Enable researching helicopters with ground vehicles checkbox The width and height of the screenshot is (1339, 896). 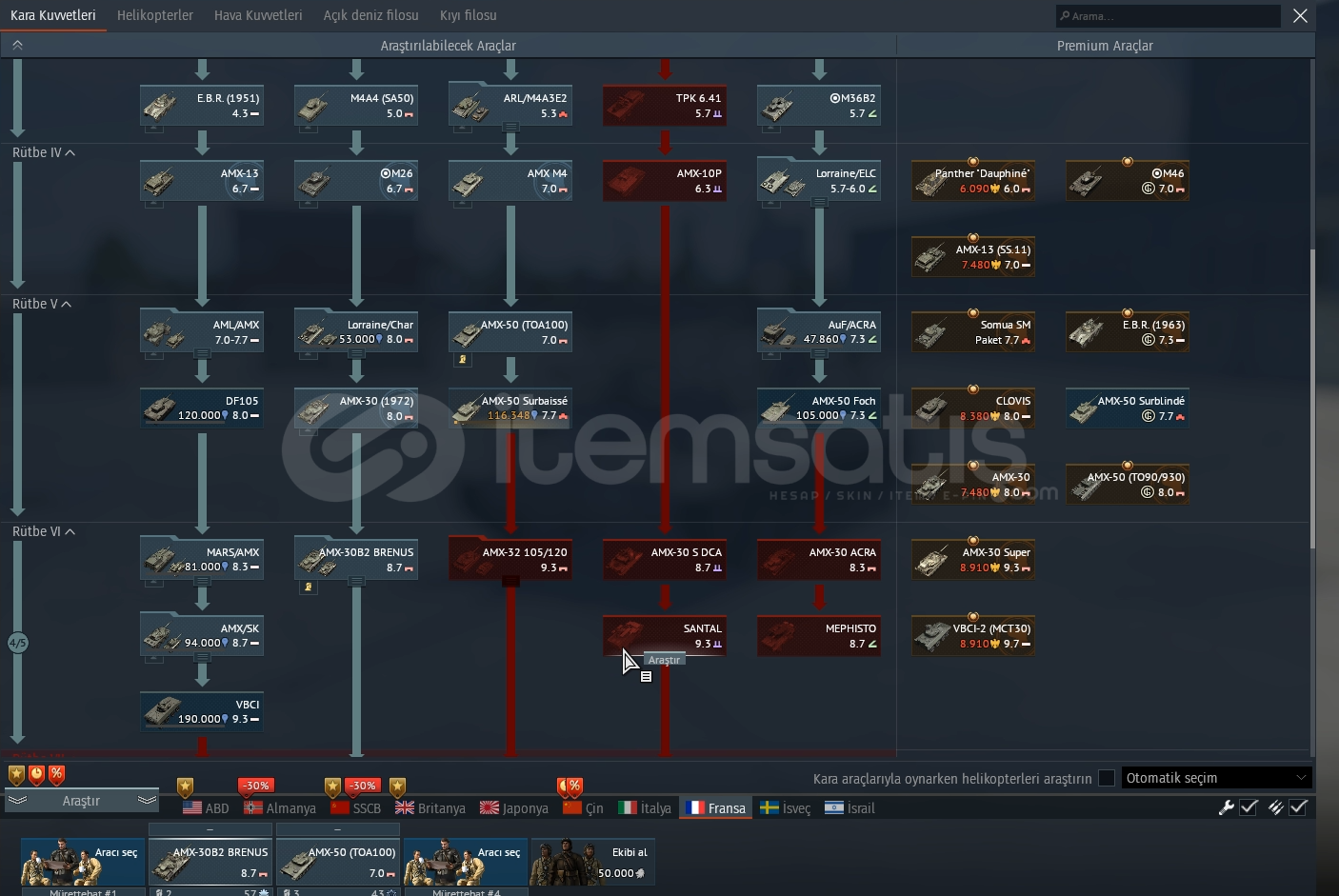(x=1107, y=778)
